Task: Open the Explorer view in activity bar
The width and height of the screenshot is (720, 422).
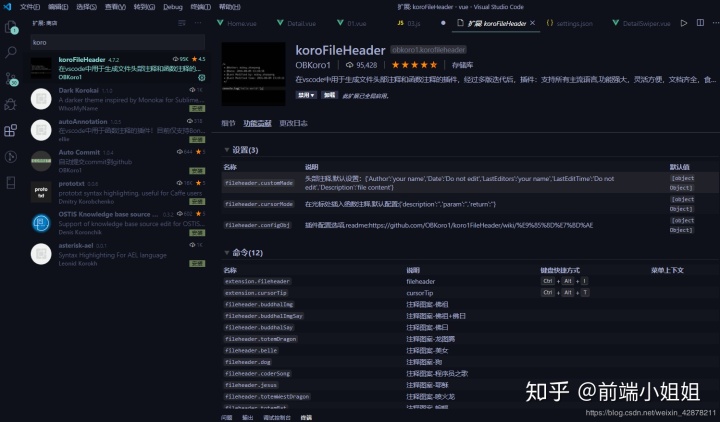Action: click(x=11, y=28)
